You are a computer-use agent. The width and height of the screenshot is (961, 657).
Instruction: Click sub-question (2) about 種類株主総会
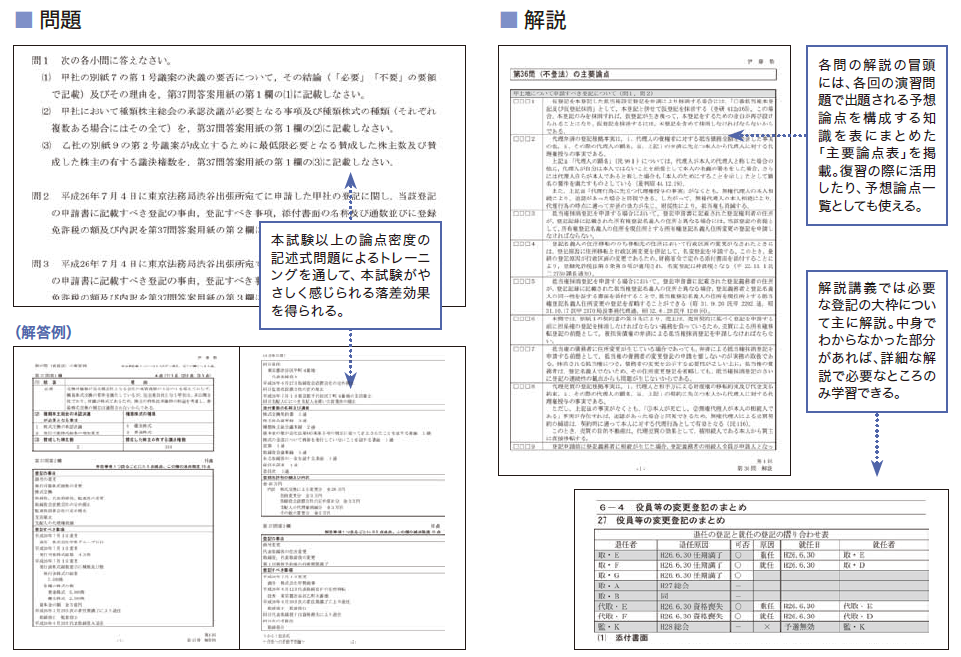click(239, 120)
